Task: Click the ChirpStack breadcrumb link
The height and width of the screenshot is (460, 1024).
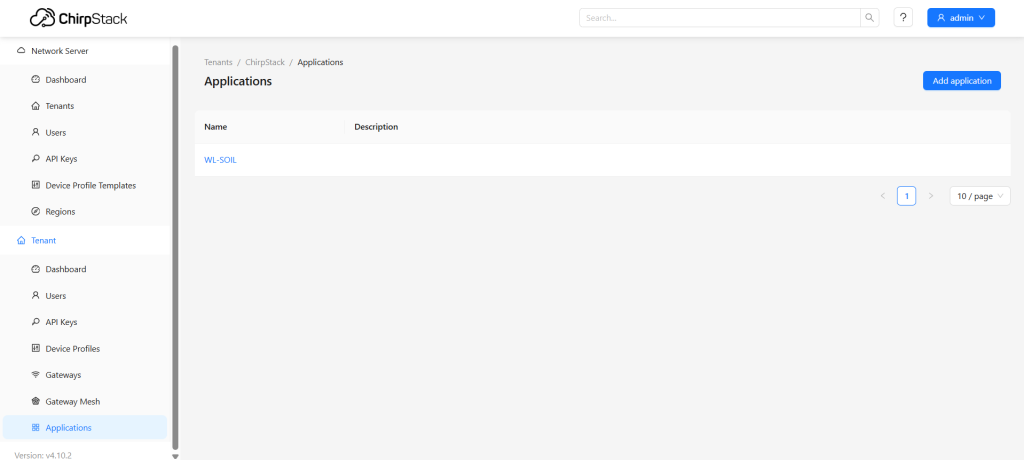Action: [265, 62]
